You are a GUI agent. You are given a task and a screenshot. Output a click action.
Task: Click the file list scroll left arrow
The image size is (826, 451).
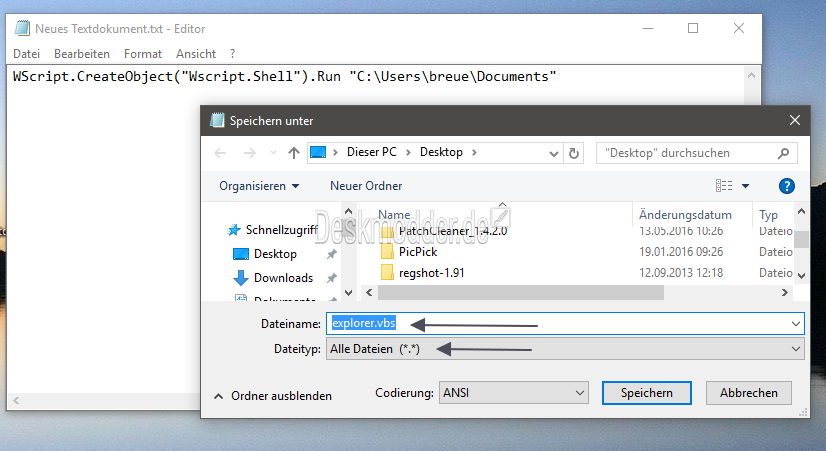click(369, 292)
